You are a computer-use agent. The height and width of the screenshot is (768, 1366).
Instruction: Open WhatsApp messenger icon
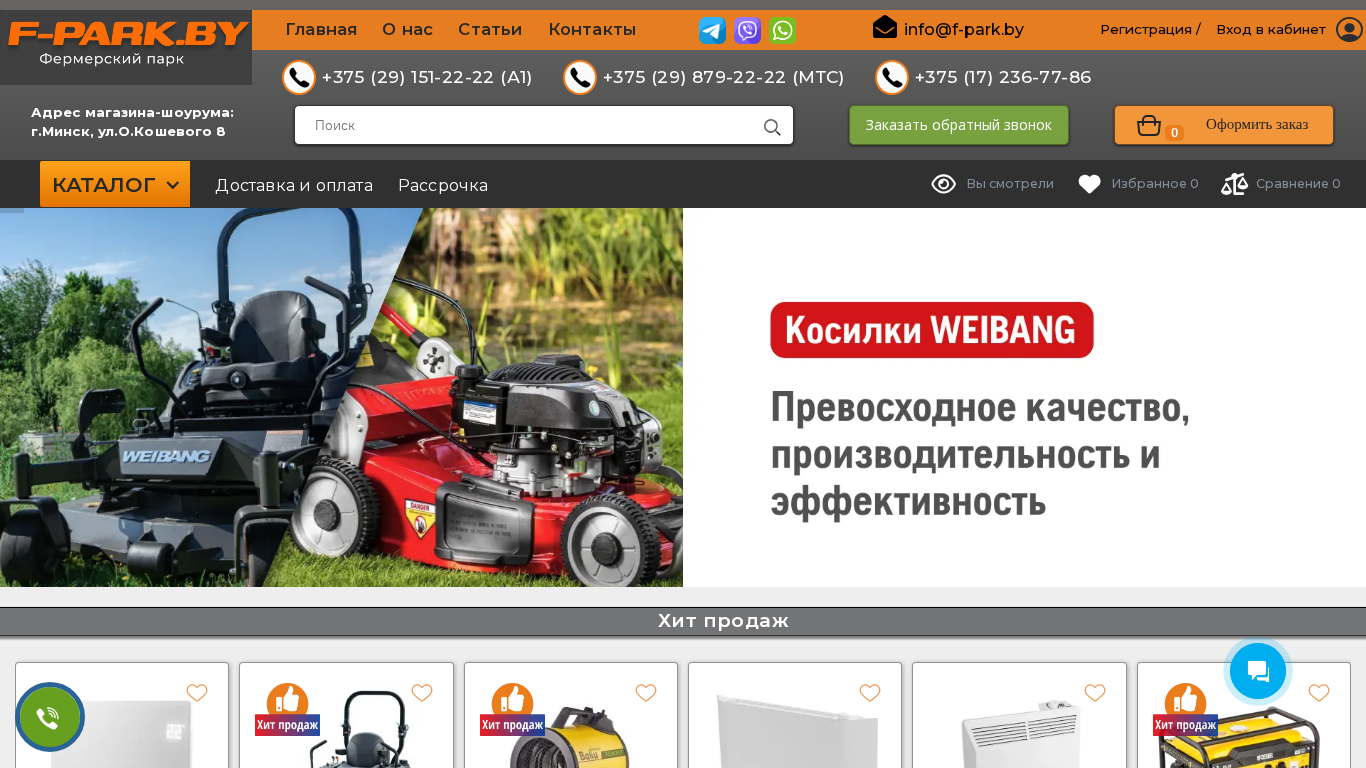(x=783, y=31)
